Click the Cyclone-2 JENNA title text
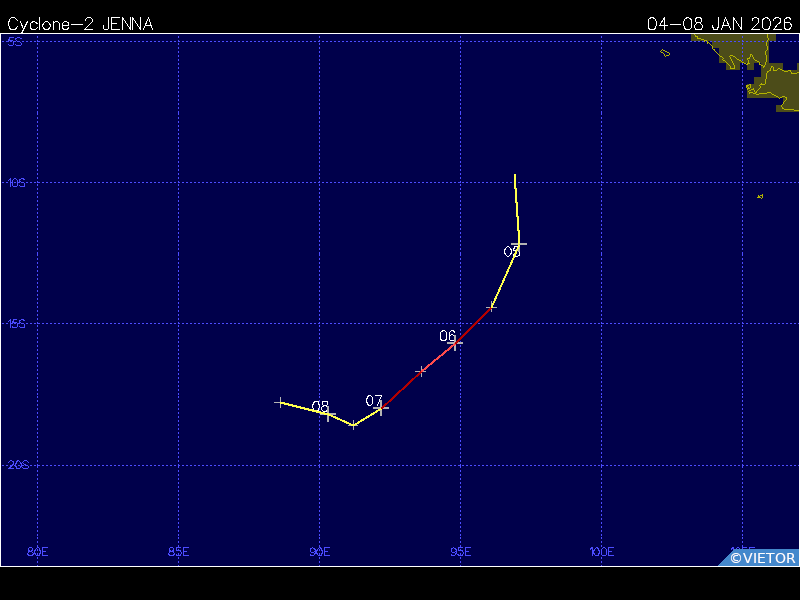This screenshot has width=800, height=600. pyautogui.click(x=80, y=24)
